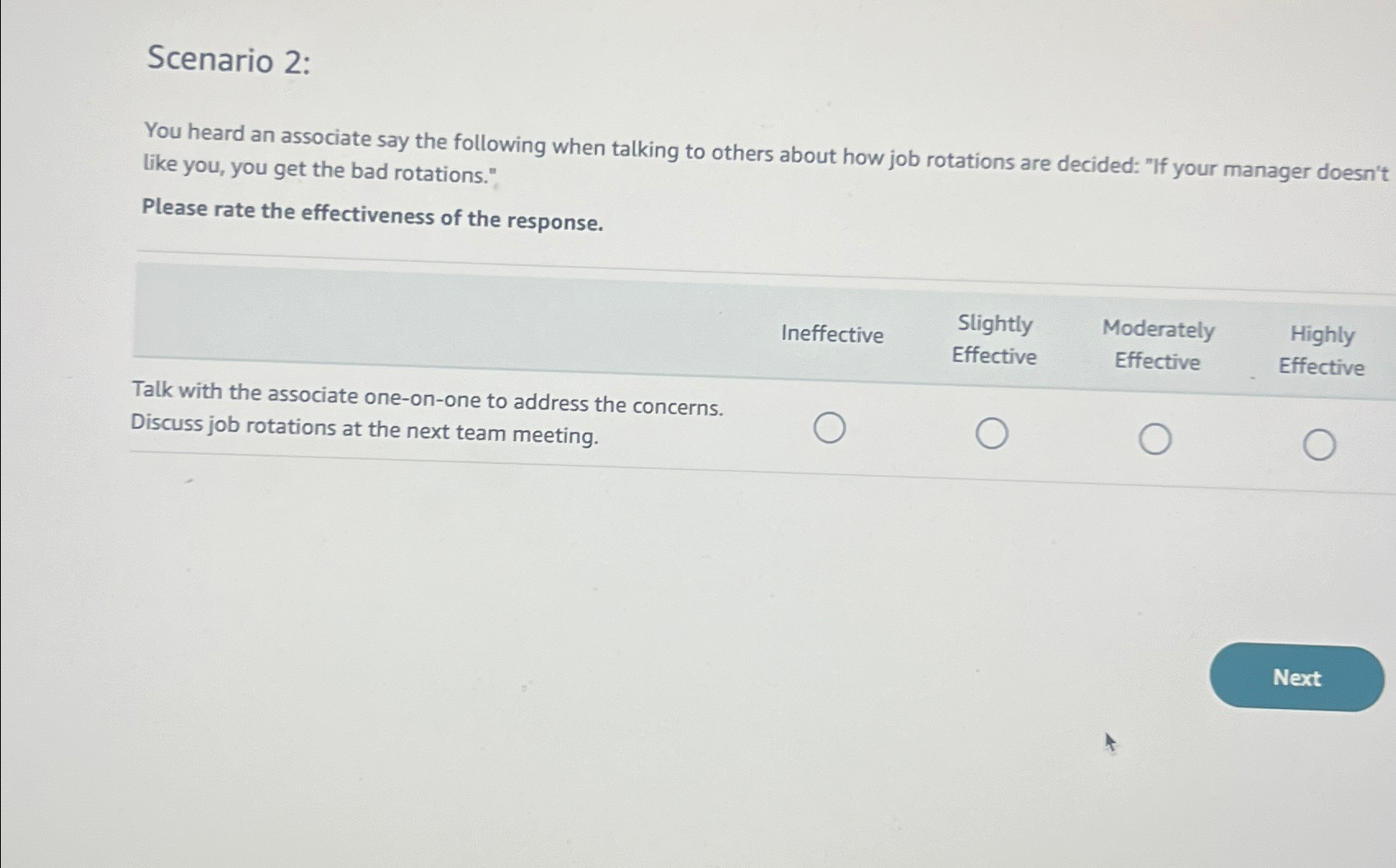Select the Moderately Effective rating radio button

pos(1155,438)
